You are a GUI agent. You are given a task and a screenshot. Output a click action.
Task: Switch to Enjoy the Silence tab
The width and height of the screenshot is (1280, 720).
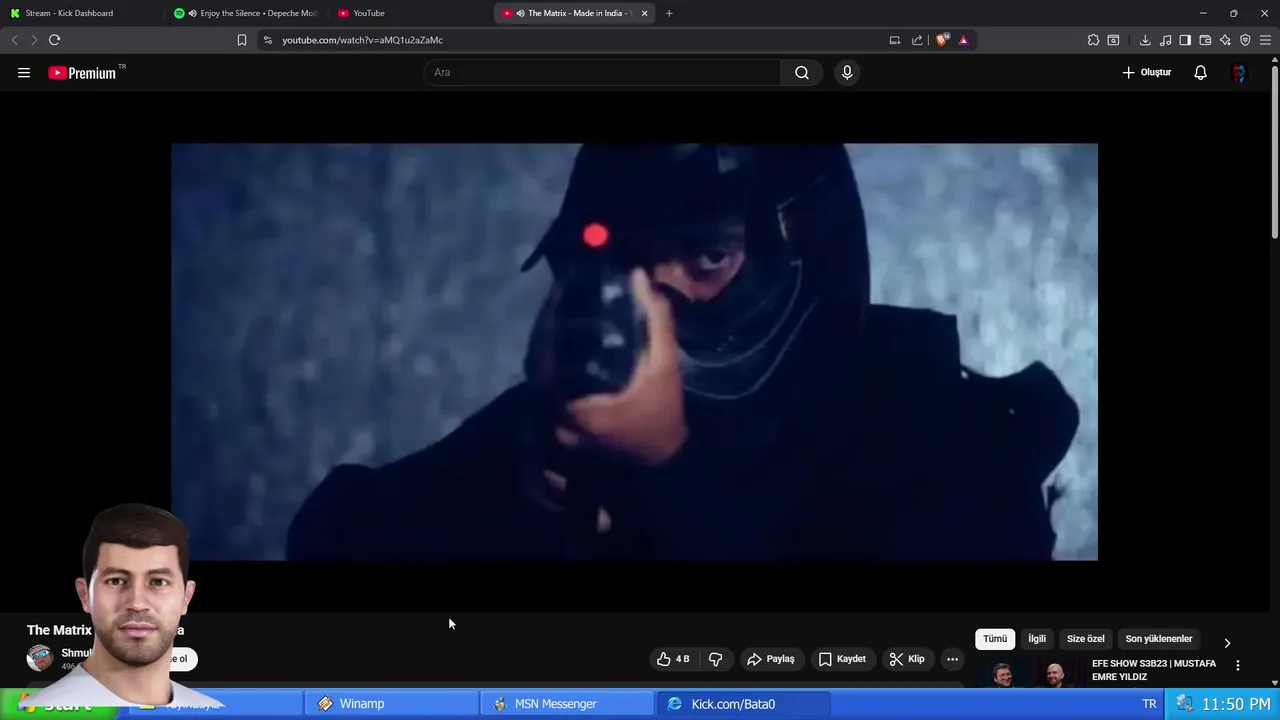tap(246, 13)
